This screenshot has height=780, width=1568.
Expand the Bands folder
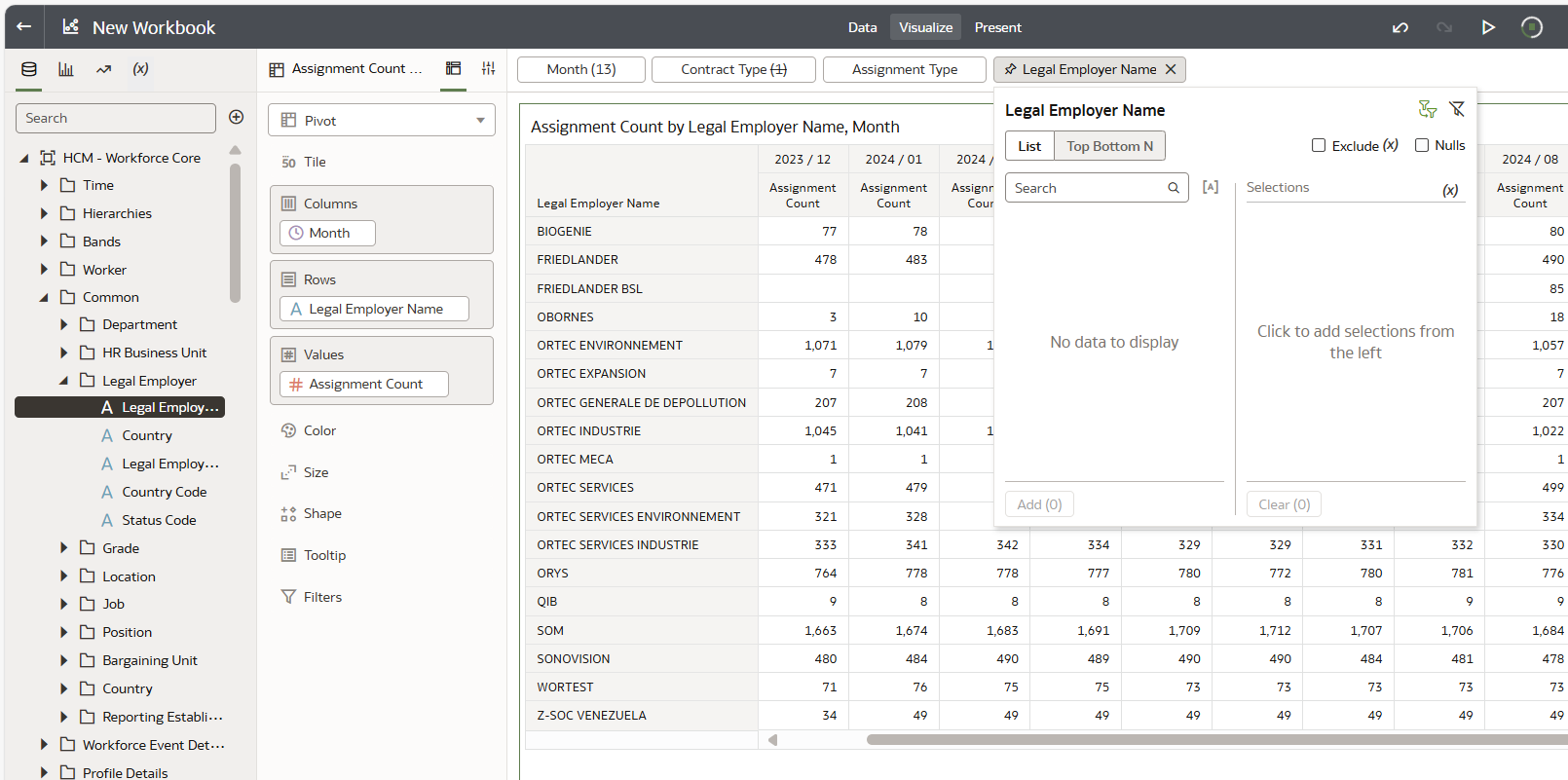coord(44,241)
